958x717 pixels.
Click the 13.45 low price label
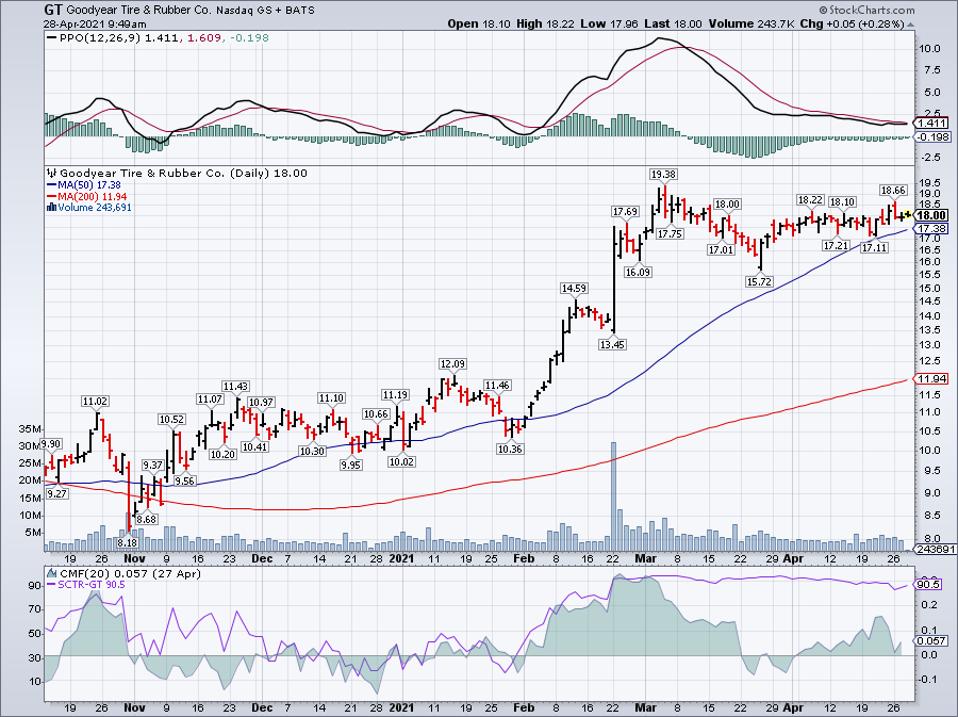tap(613, 344)
